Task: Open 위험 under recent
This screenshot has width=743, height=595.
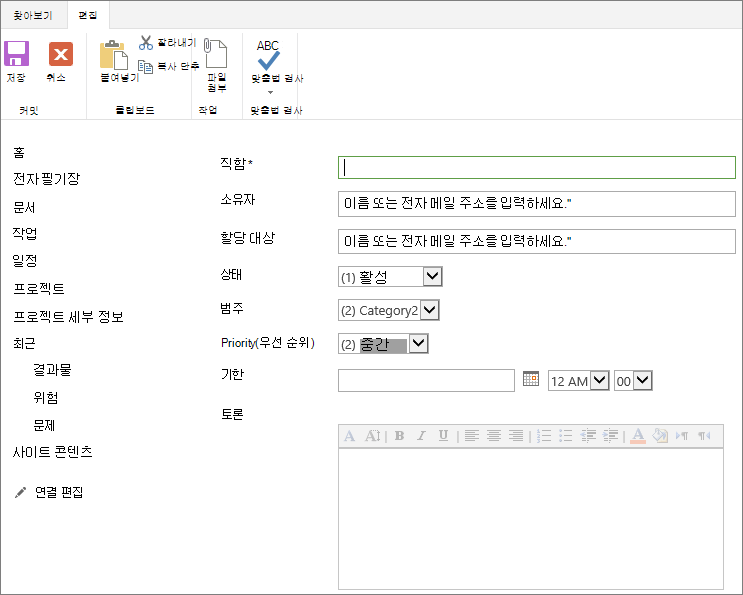Action: pos(45,397)
